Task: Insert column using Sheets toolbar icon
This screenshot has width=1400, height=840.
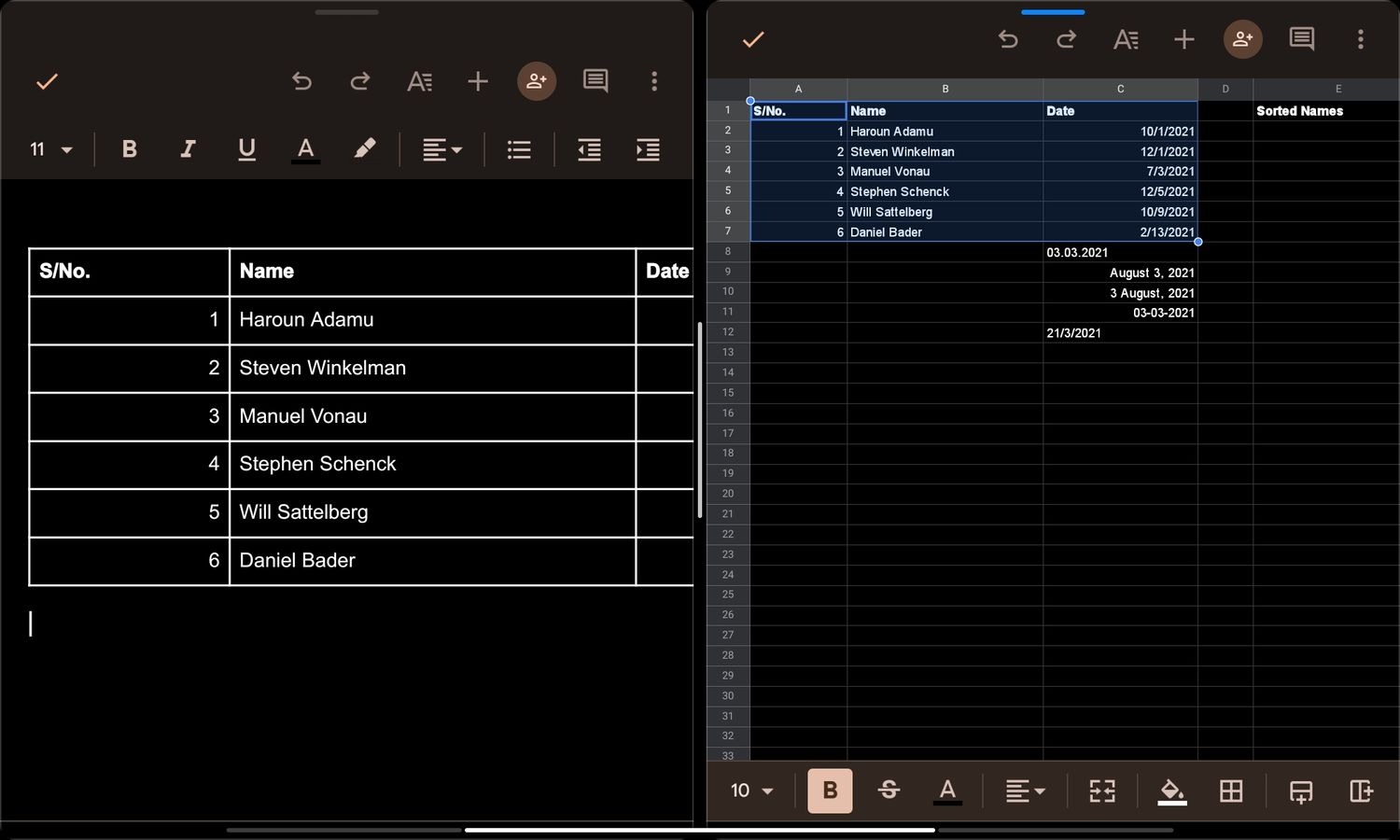Action: point(1361,791)
